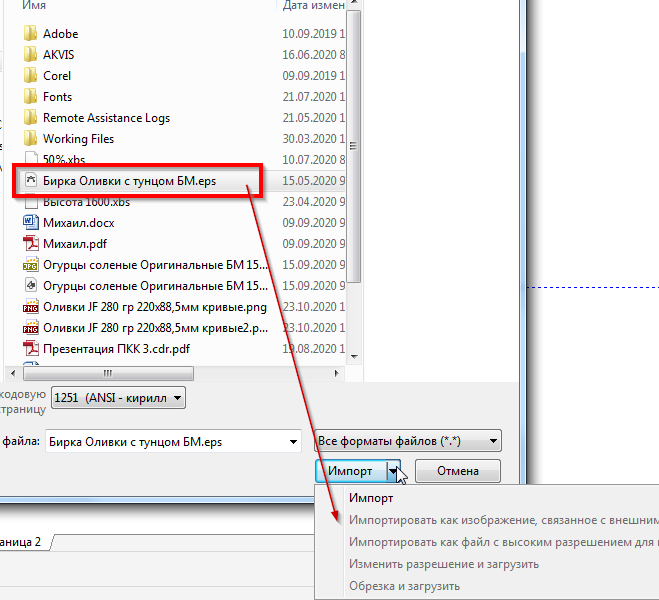Choose Импортировать как файл с высоким разрешением
Screen dimensions: 659x600
(x=503, y=542)
